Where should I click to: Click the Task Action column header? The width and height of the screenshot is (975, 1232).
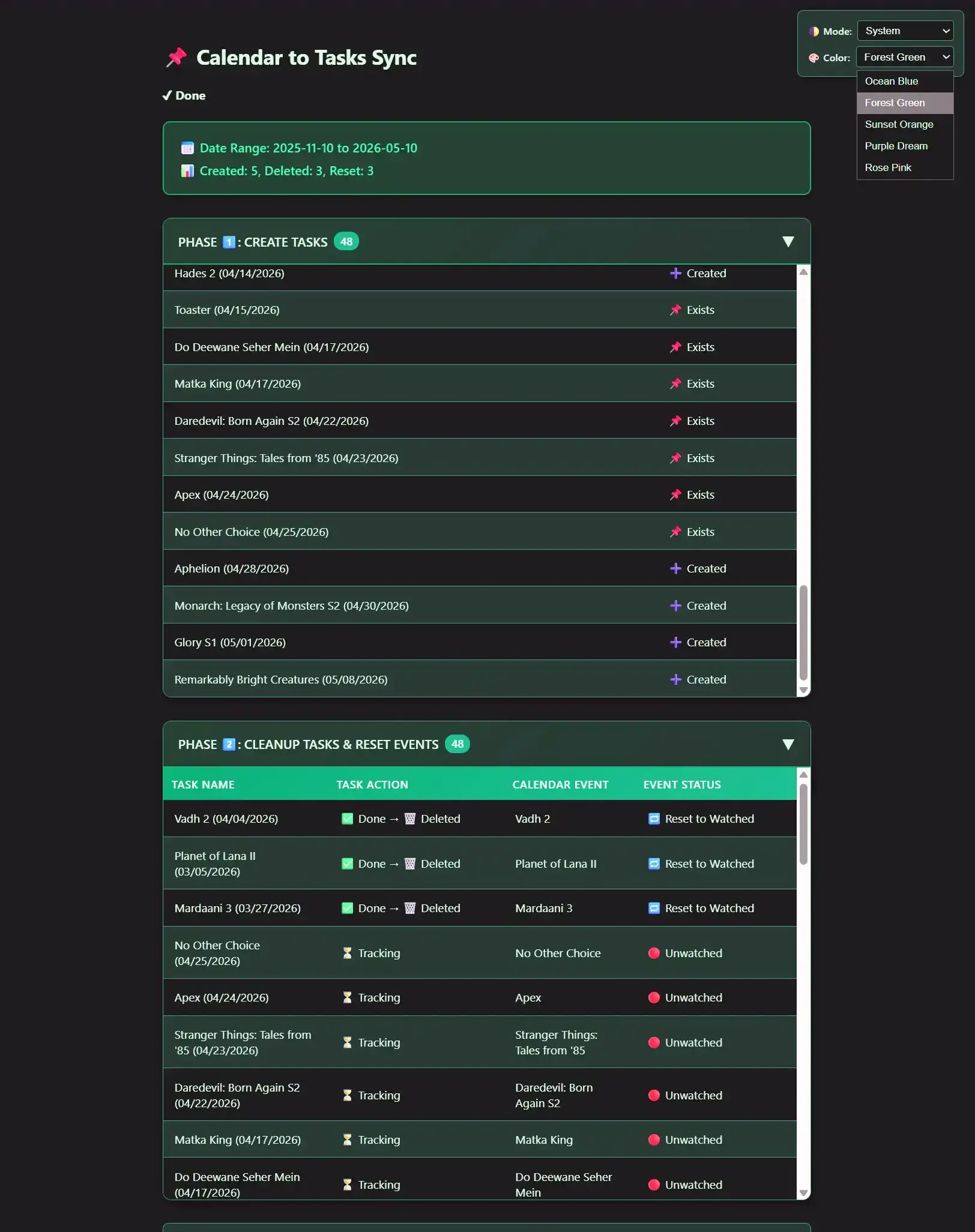[372, 785]
